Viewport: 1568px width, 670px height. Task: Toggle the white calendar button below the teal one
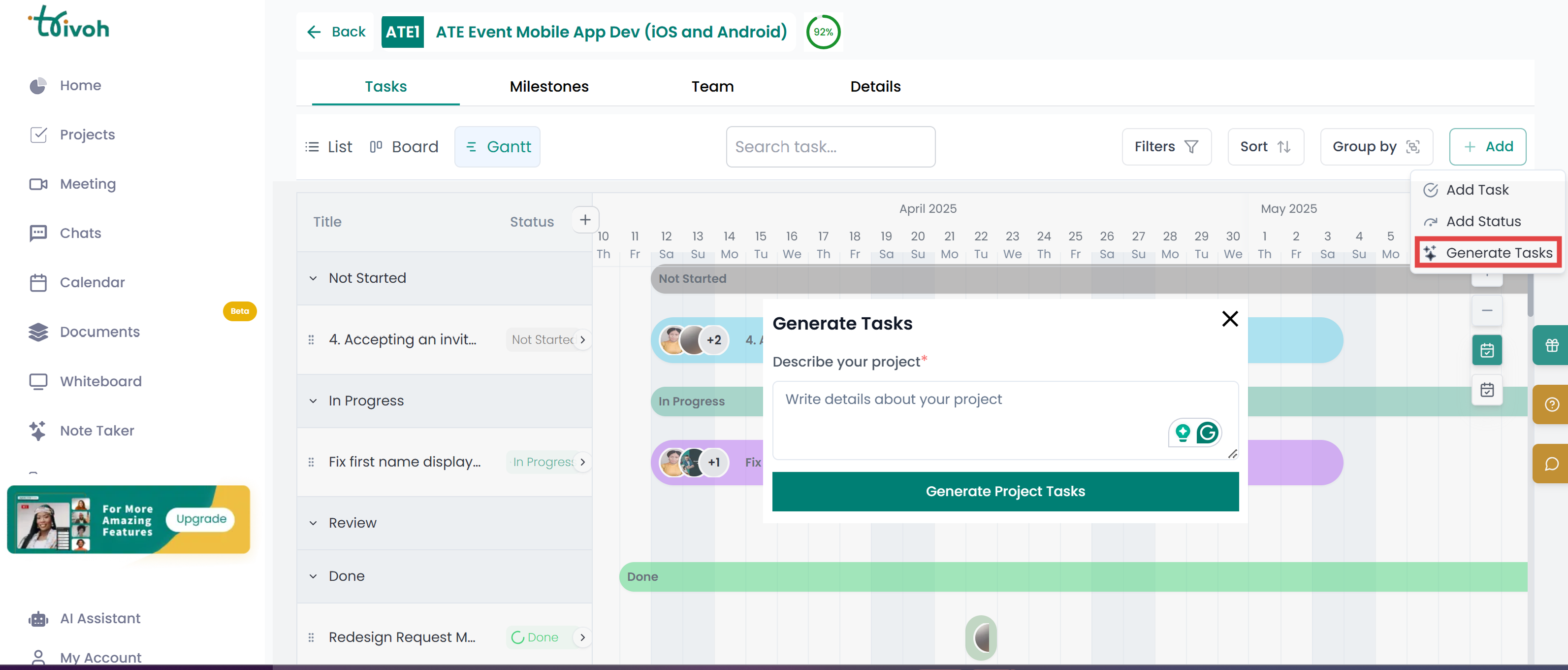1487,390
